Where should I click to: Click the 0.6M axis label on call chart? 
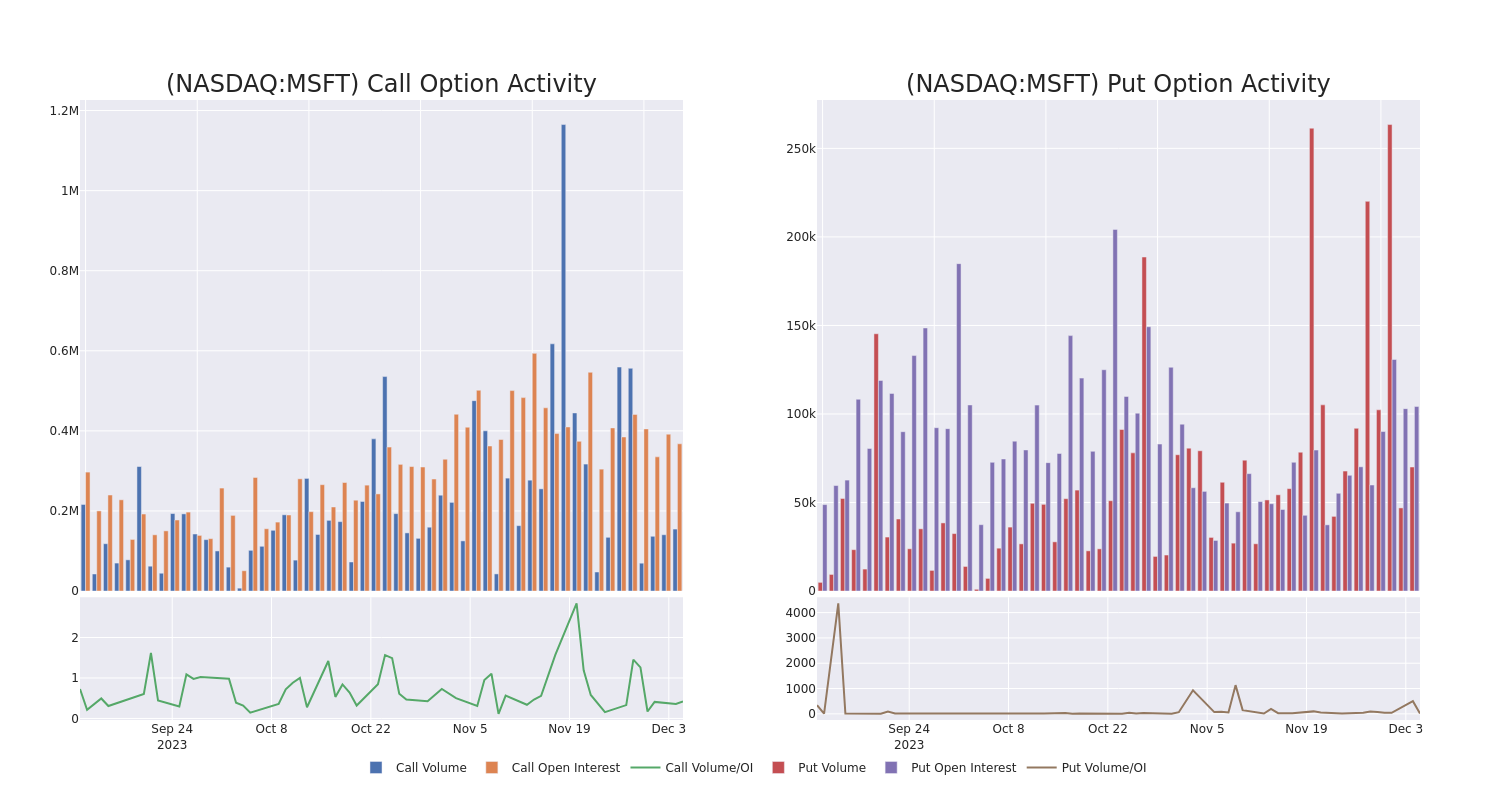64,351
